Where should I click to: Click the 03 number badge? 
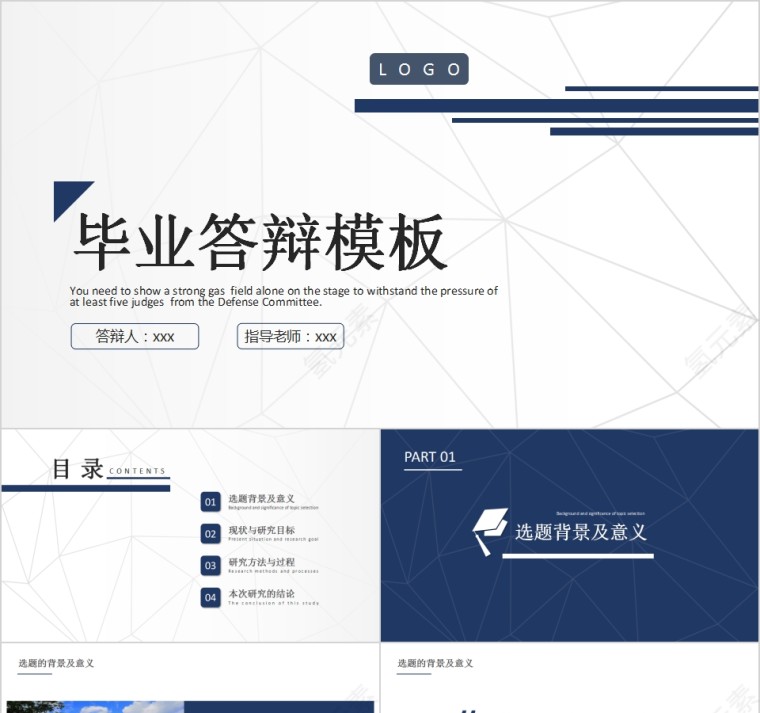point(210,565)
